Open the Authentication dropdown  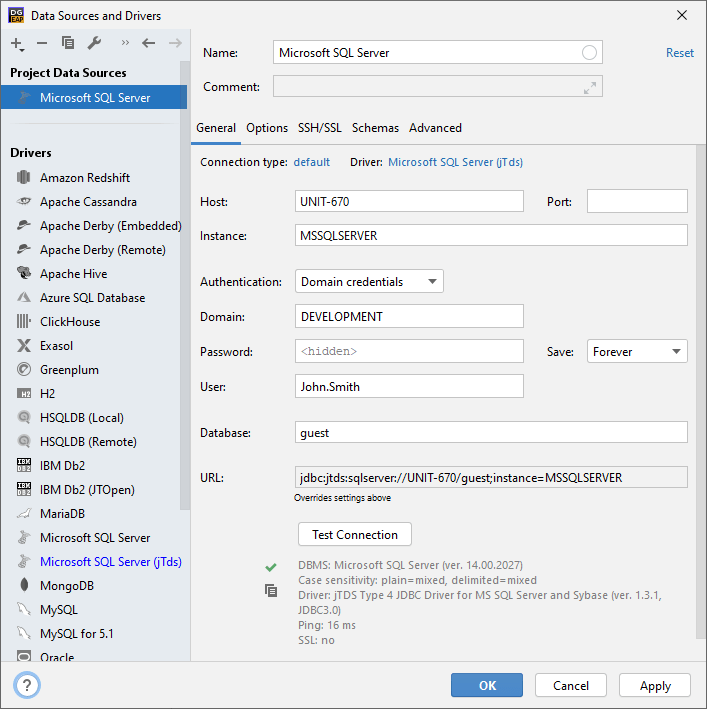(369, 281)
